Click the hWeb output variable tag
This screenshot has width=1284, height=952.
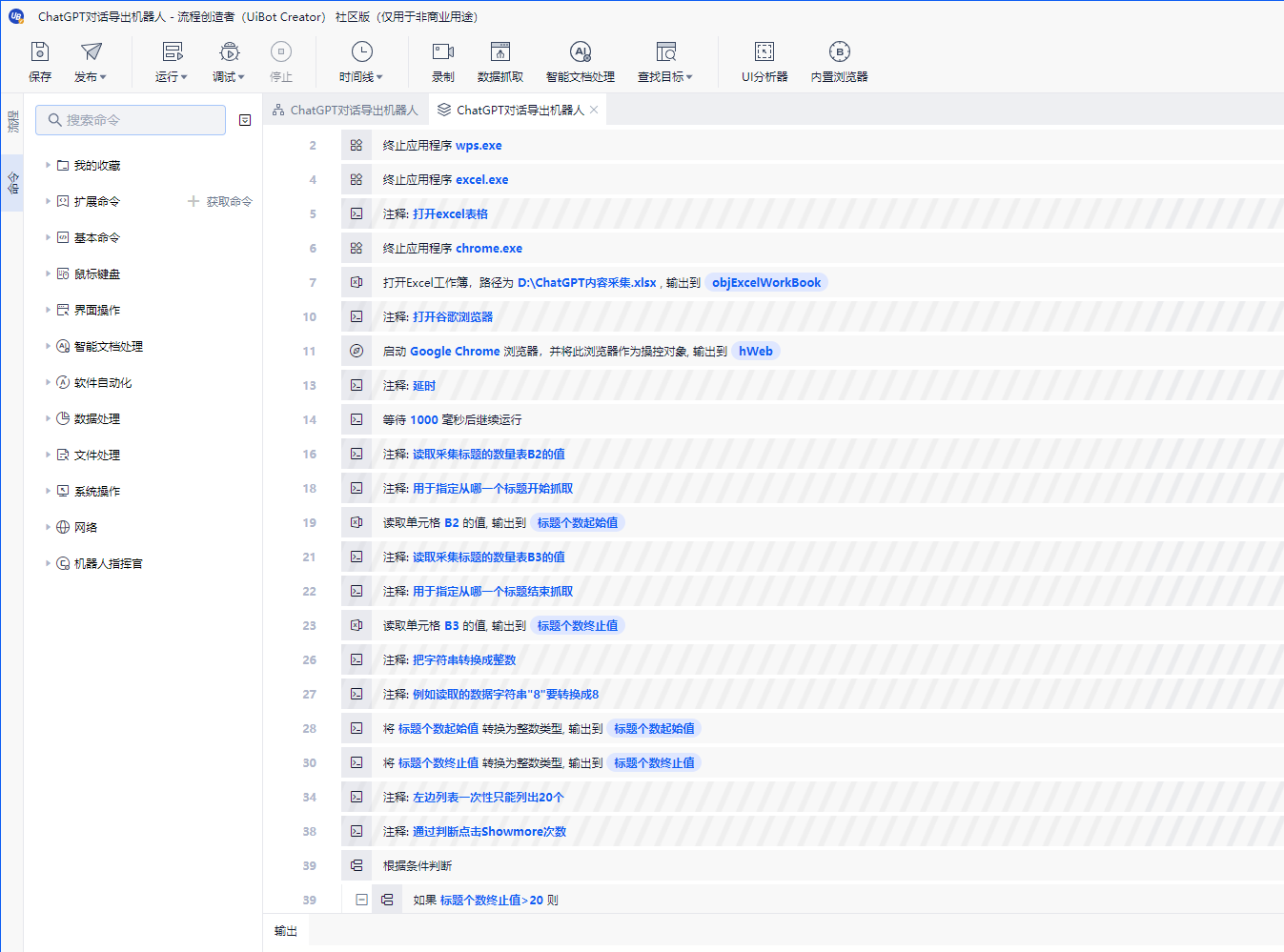click(x=756, y=351)
